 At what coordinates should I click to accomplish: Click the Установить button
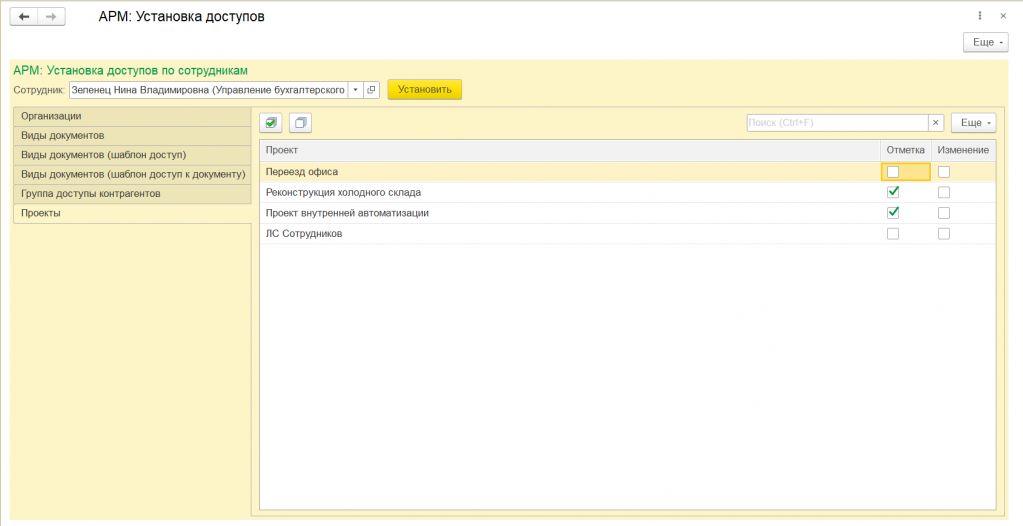(x=425, y=89)
